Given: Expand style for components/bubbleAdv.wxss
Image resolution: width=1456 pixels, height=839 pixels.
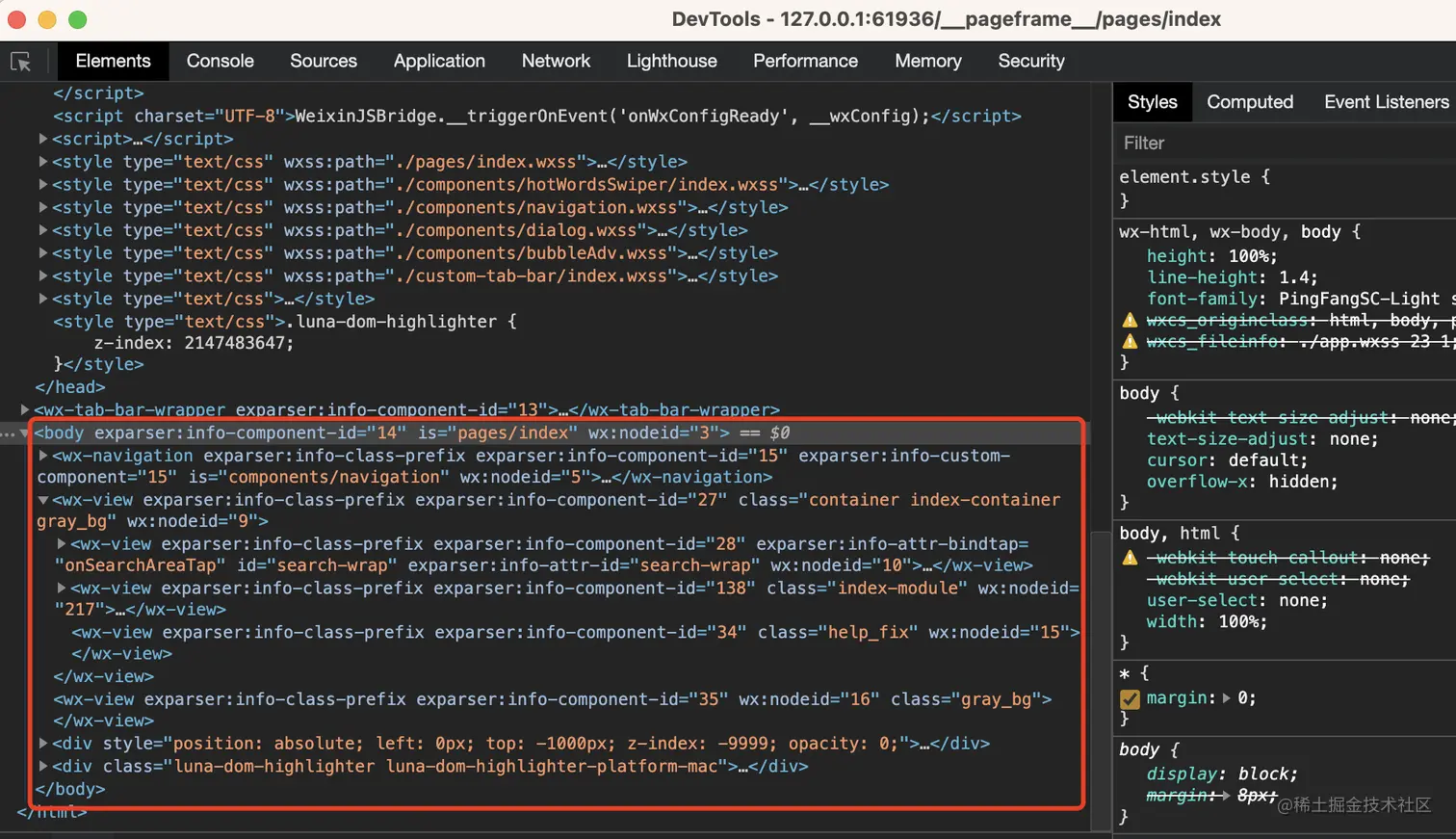Looking at the screenshot, I should (x=43, y=253).
